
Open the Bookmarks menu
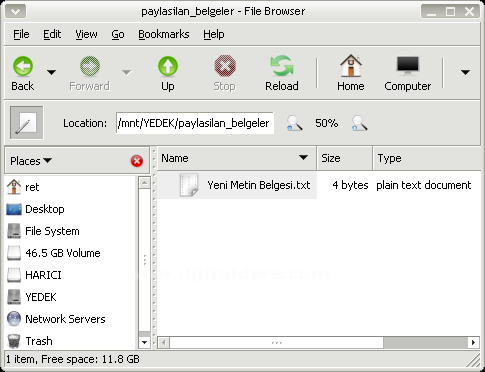tap(164, 34)
